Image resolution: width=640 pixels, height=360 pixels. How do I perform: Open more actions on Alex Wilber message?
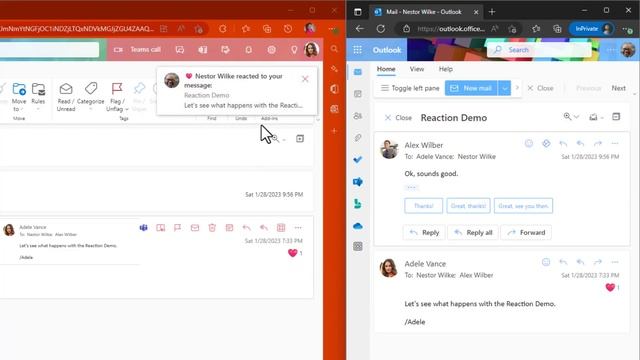(615, 143)
